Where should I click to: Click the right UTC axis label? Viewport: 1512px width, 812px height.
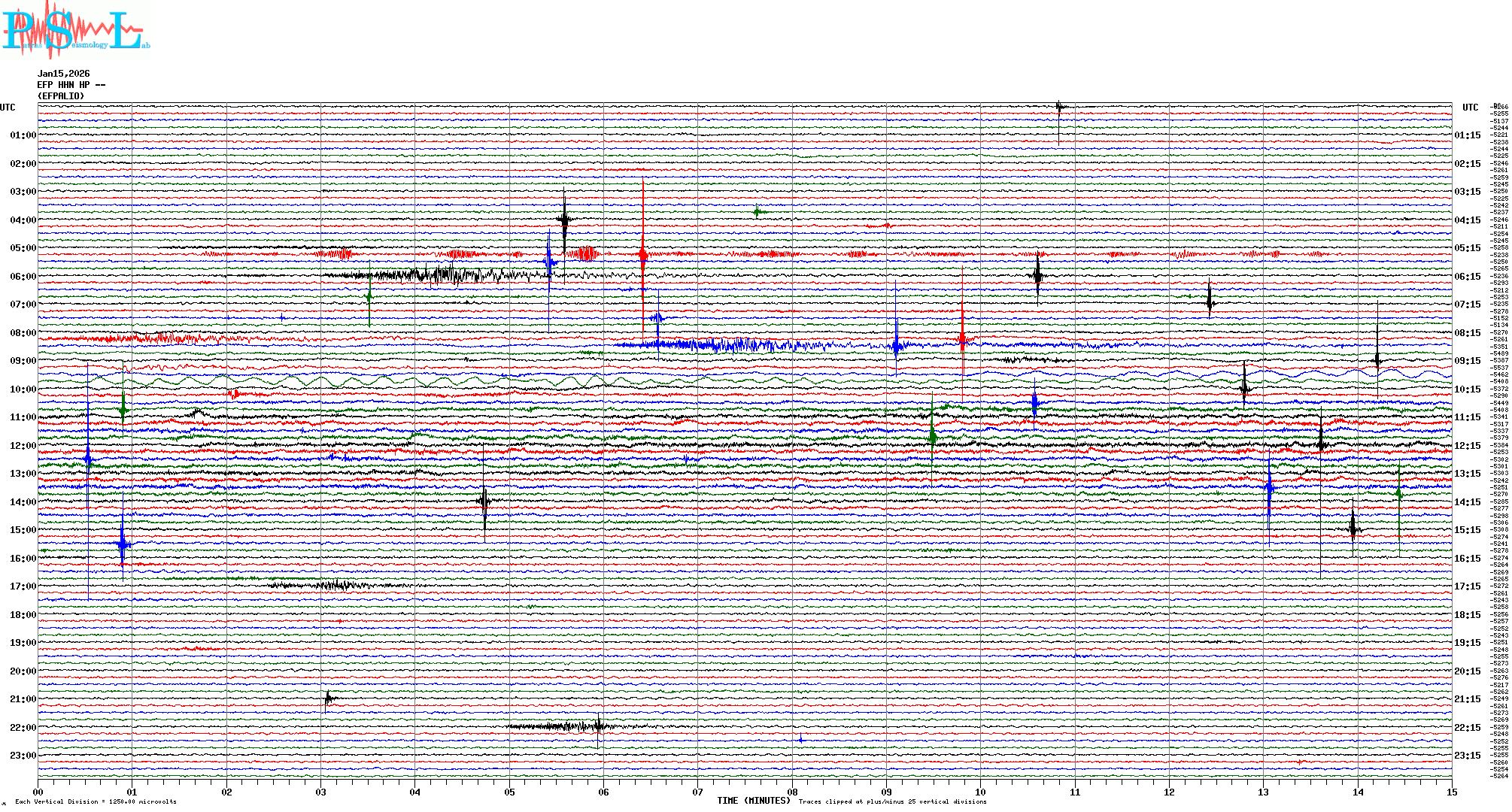click(x=1470, y=108)
